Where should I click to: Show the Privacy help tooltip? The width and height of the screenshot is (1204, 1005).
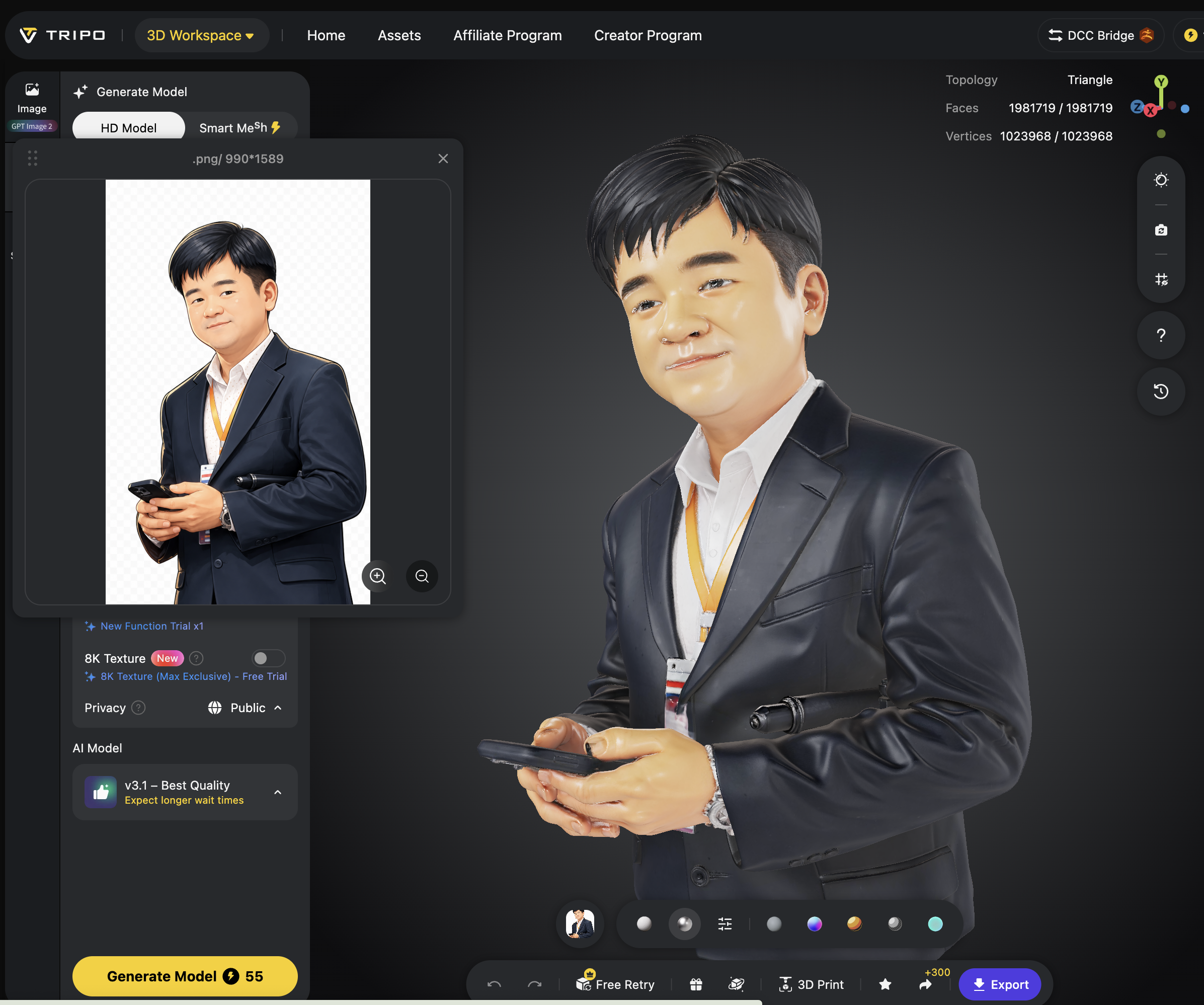(x=138, y=707)
